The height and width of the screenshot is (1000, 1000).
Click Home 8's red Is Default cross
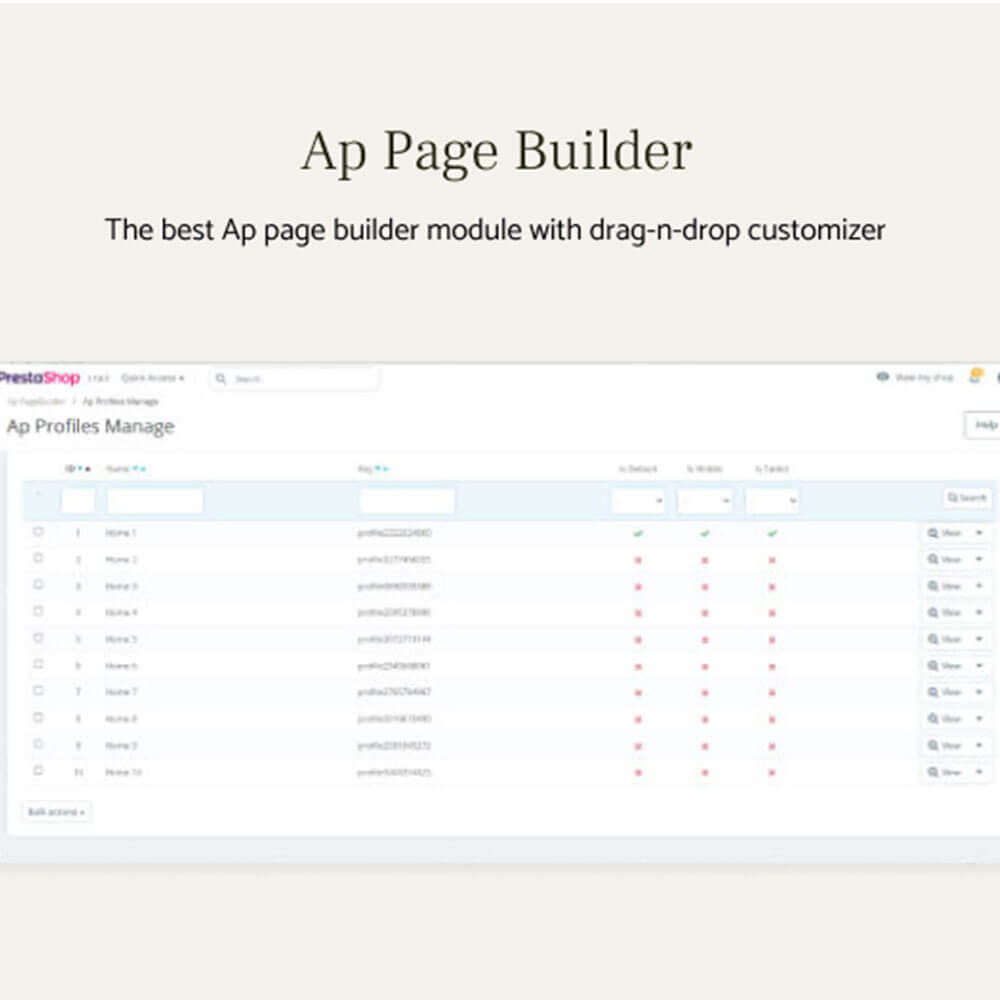(638, 719)
